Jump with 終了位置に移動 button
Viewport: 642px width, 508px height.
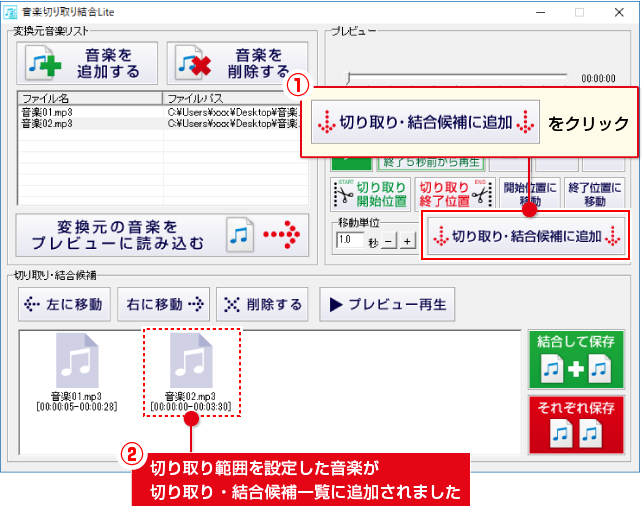pyautogui.click(x=594, y=194)
